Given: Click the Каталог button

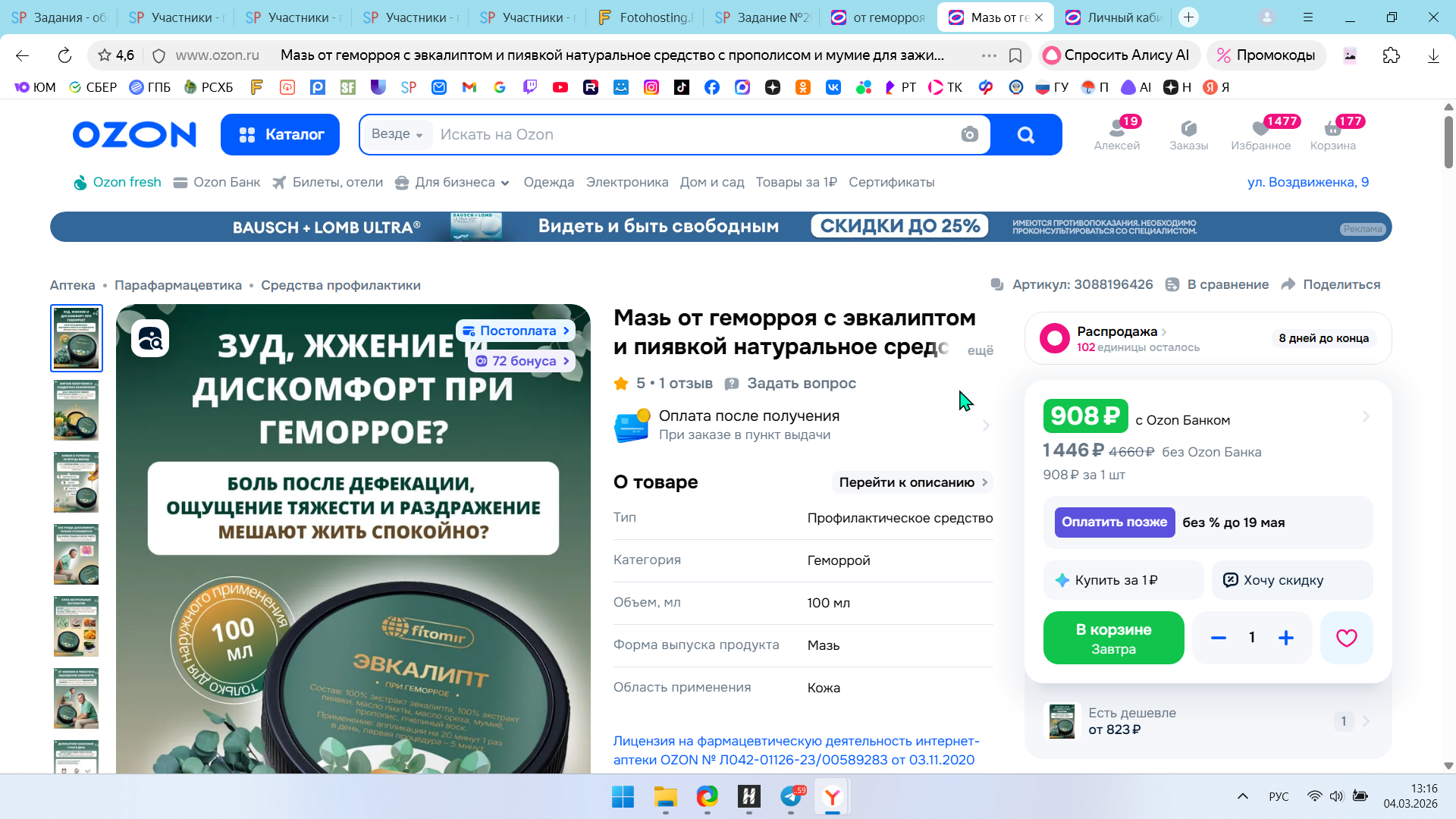Looking at the screenshot, I should click(x=280, y=135).
